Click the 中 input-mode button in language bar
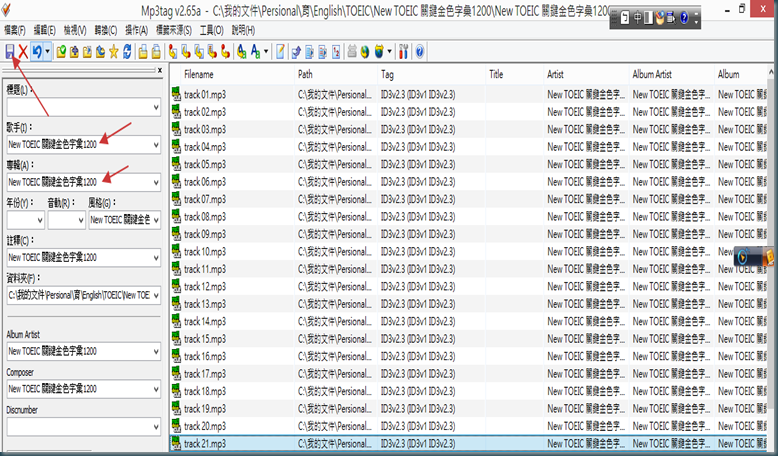Viewport: 778px width, 456px height. (x=637, y=18)
